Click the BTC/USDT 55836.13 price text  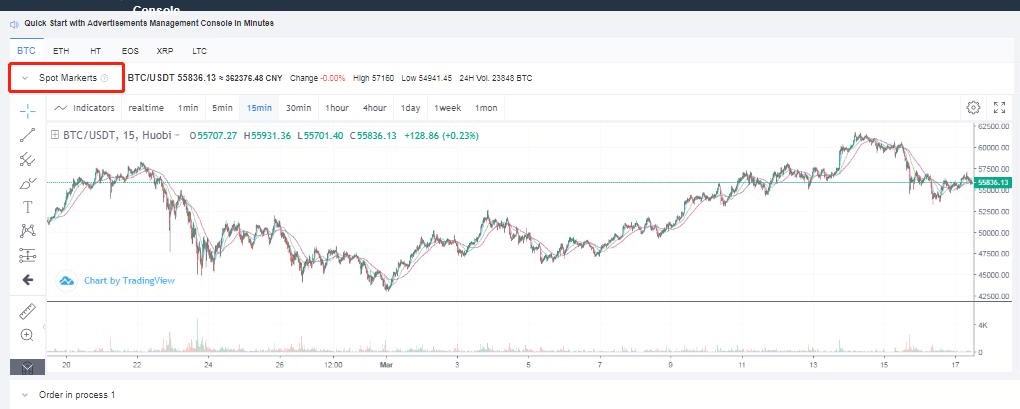172,78
